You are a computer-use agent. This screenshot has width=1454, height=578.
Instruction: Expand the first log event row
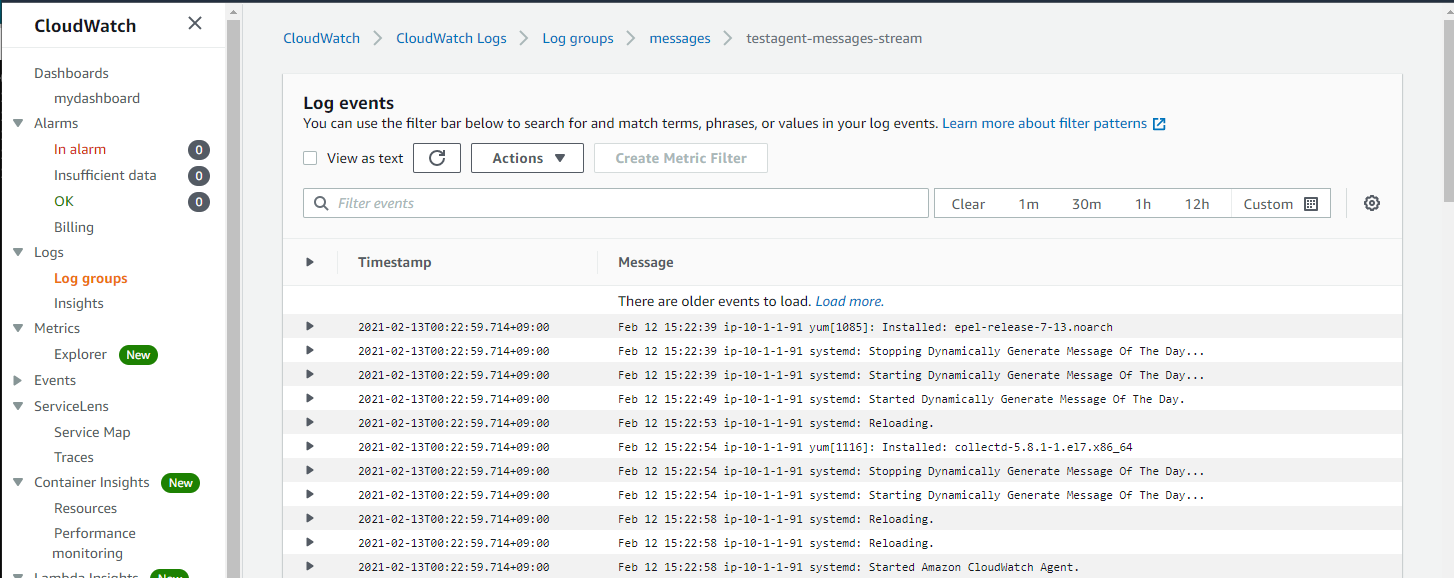coord(309,326)
